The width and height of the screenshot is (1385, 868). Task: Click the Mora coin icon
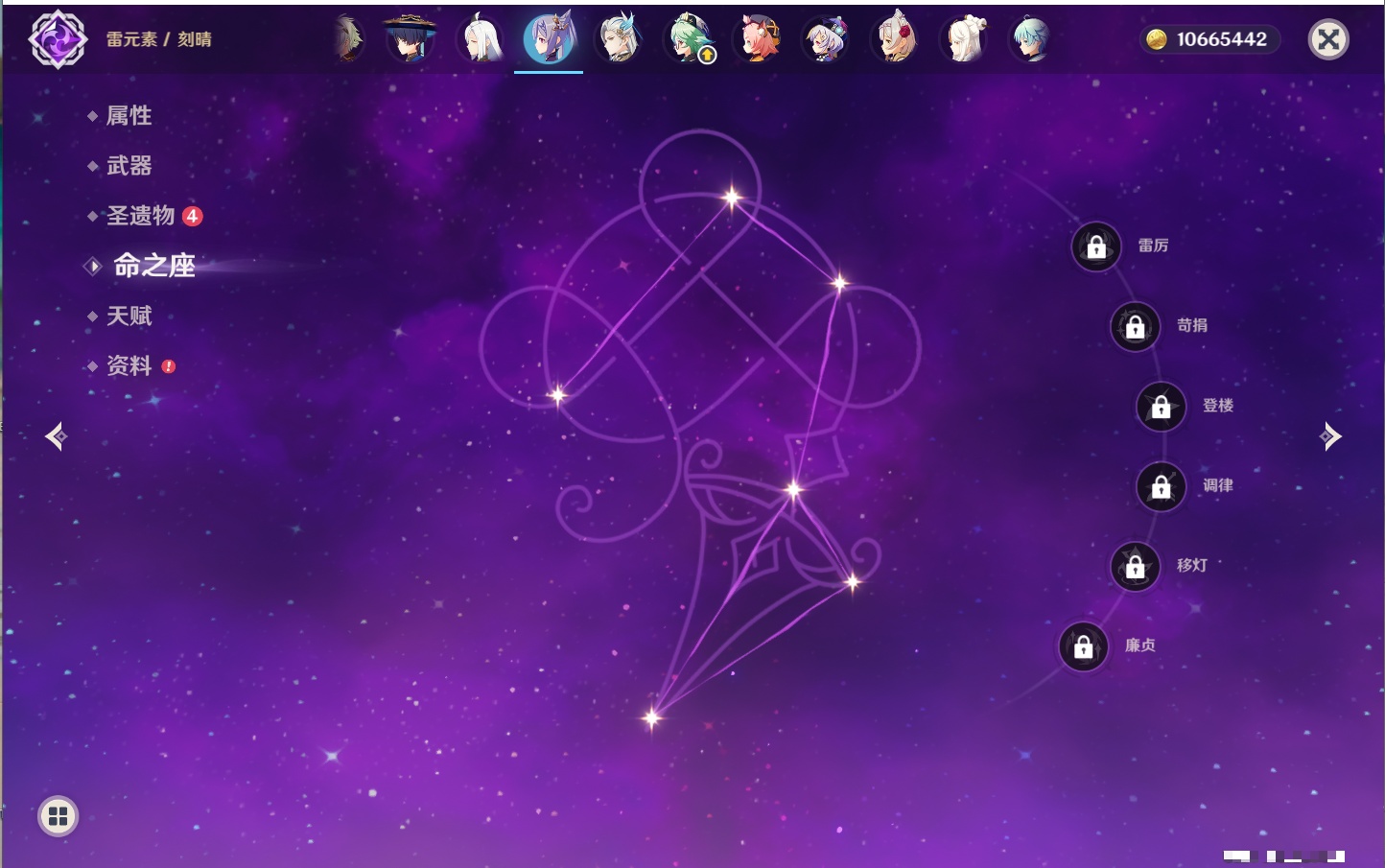(x=1157, y=39)
